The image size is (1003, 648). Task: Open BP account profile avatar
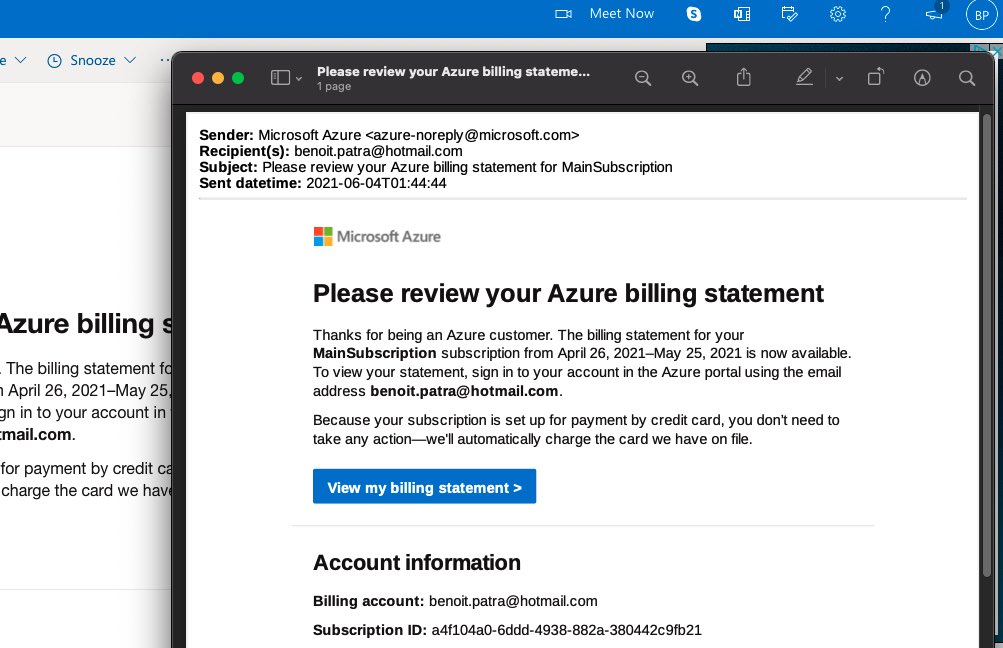pyautogui.click(x=982, y=15)
